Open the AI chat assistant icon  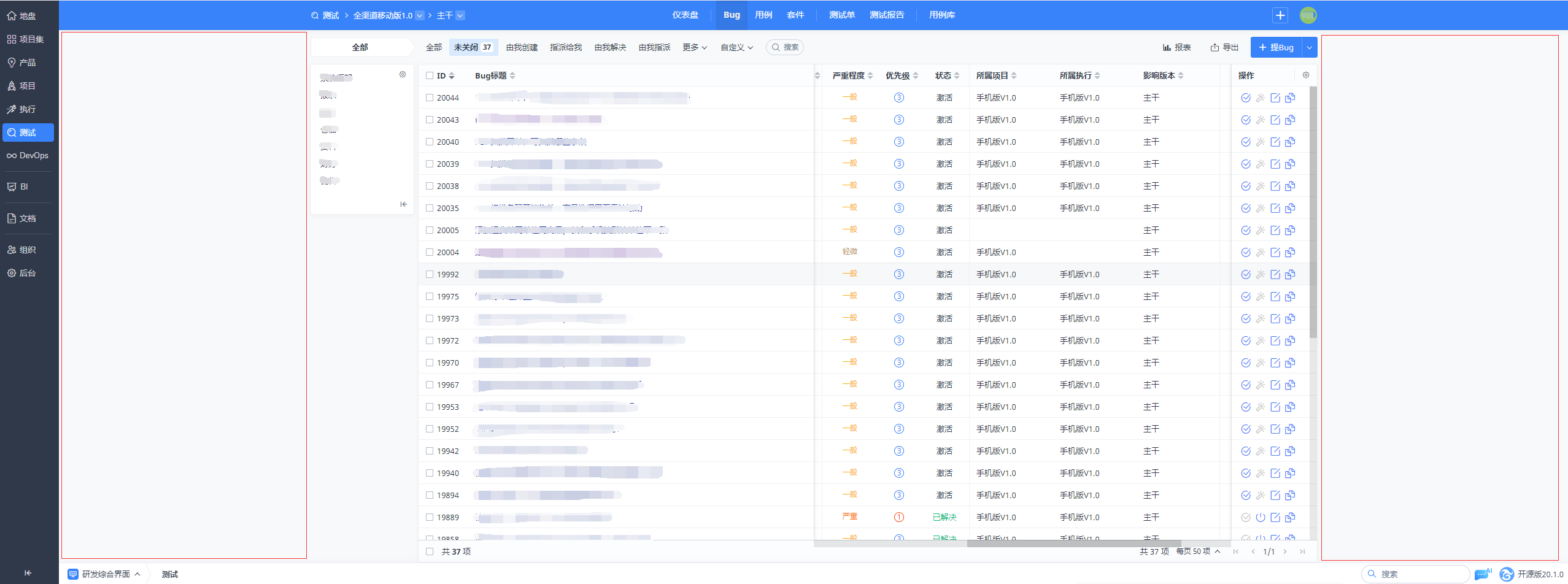pos(1482,574)
